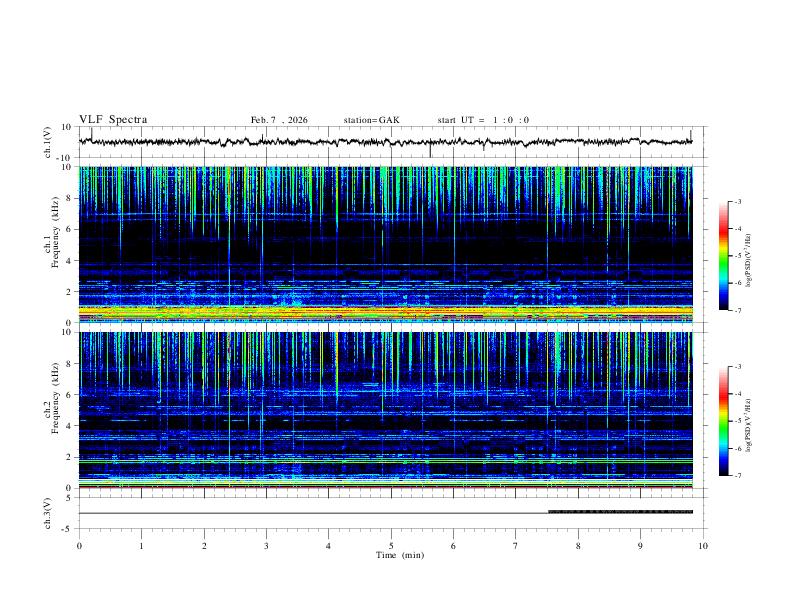Click the ch.1 PSD color bar
Image resolution: width=792 pixels, height=612 pixels.
coord(724,256)
